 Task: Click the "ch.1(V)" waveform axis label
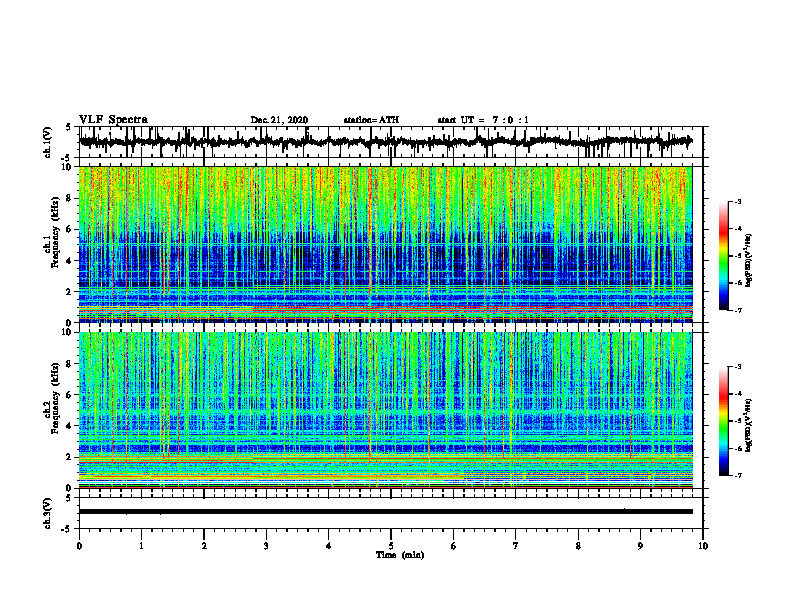[47, 142]
